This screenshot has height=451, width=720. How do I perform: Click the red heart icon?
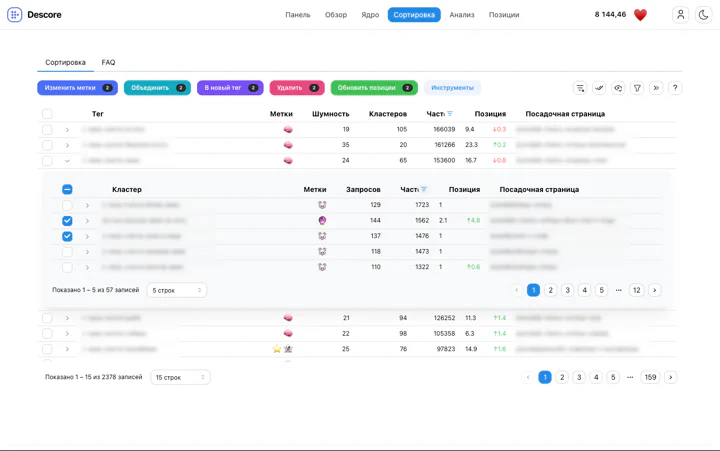point(641,15)
